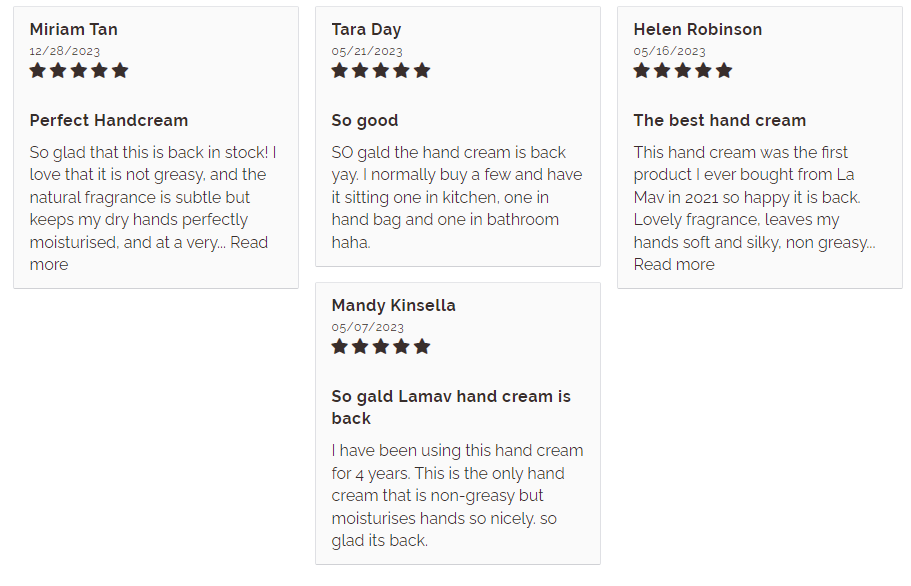
Task: Click the fifth star in Tara Day's rating
Action: (x=422, y=71)
